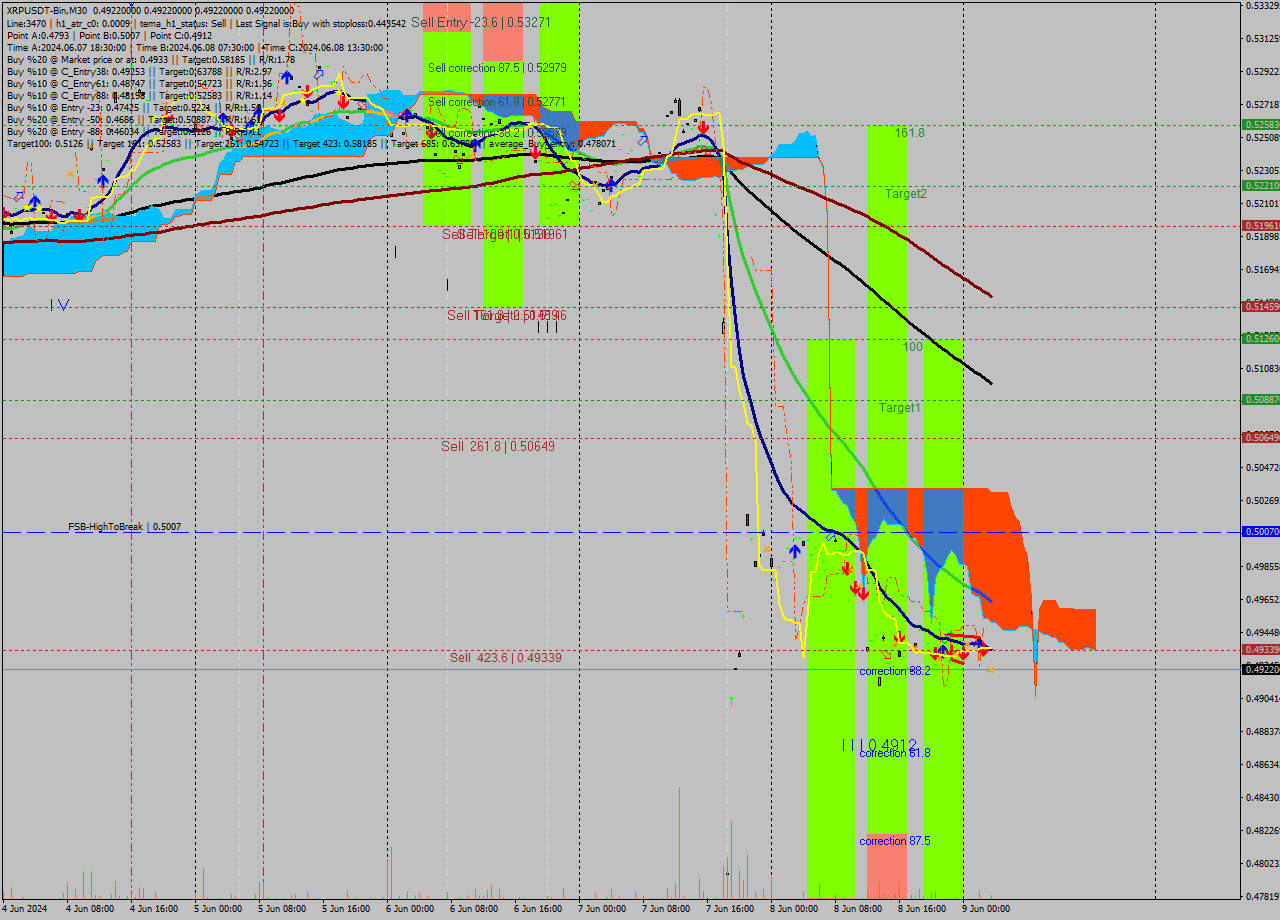Click the 'Sell correction 61.8 | 0.52771' label
1280x920 pixels.
pos(497,102)
